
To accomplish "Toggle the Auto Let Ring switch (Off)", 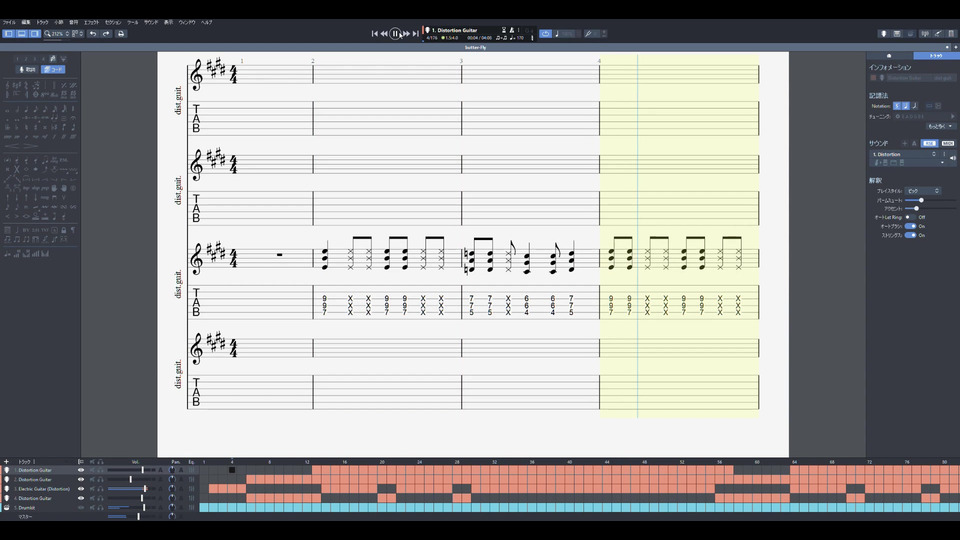I will coord(910,217).
